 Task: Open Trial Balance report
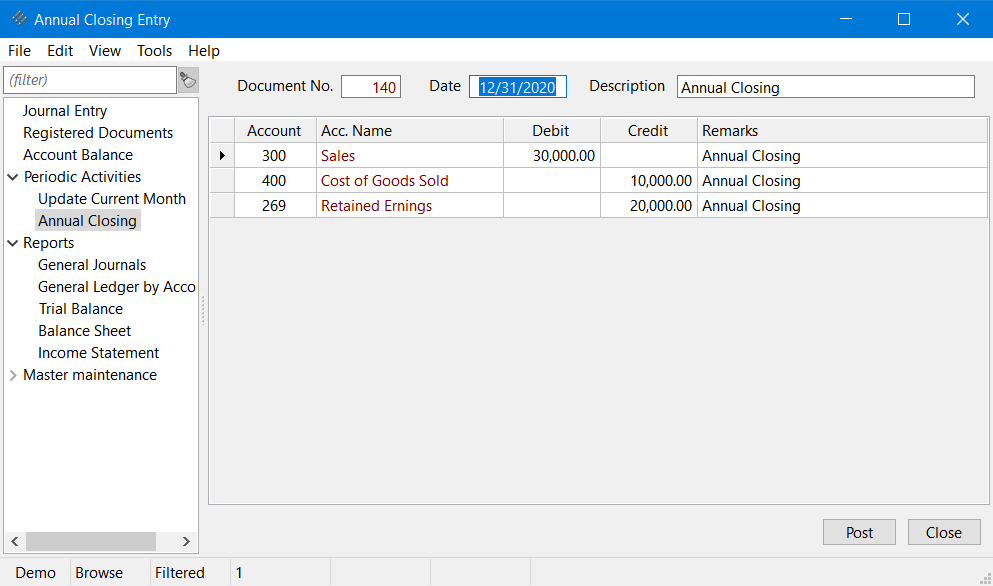80,309
